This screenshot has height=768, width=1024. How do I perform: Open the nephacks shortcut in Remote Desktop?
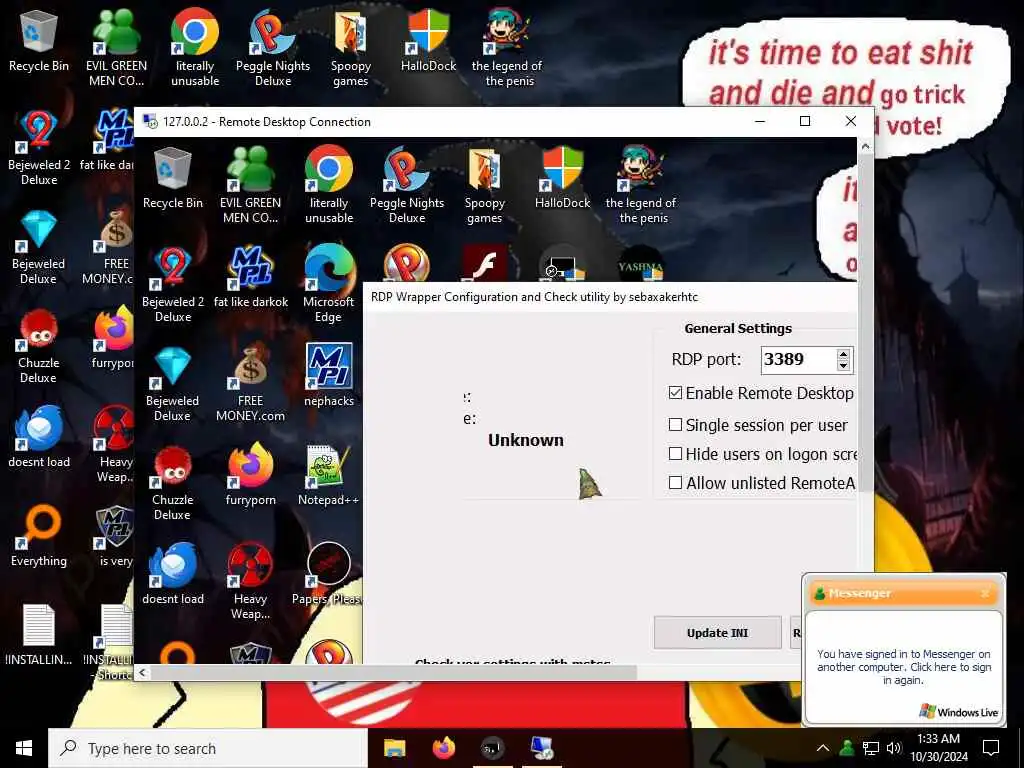[x=328, y=376]
